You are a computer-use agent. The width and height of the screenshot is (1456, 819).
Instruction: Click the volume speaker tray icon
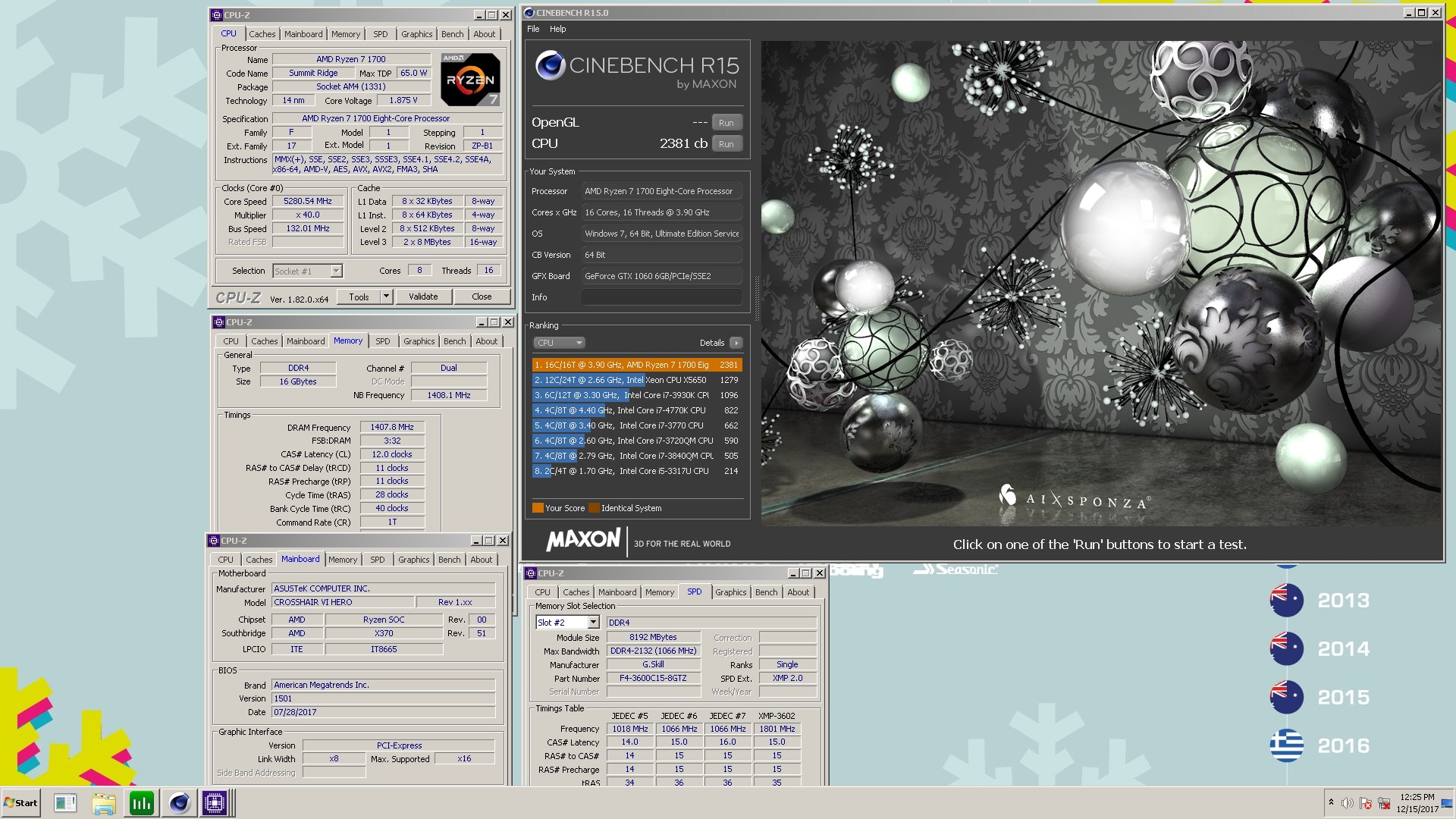1347,803
